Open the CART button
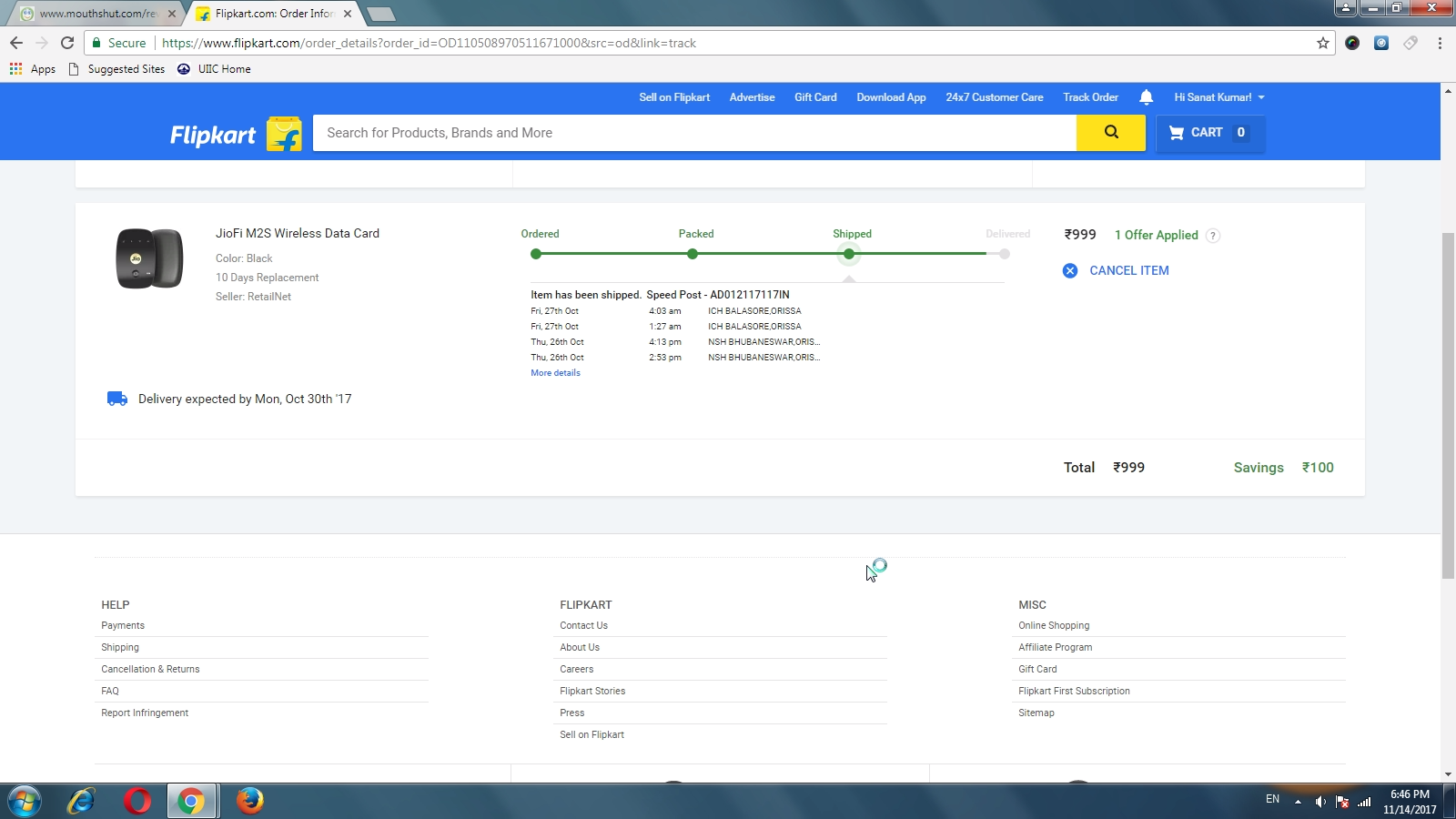 [x=1209, y=133]
